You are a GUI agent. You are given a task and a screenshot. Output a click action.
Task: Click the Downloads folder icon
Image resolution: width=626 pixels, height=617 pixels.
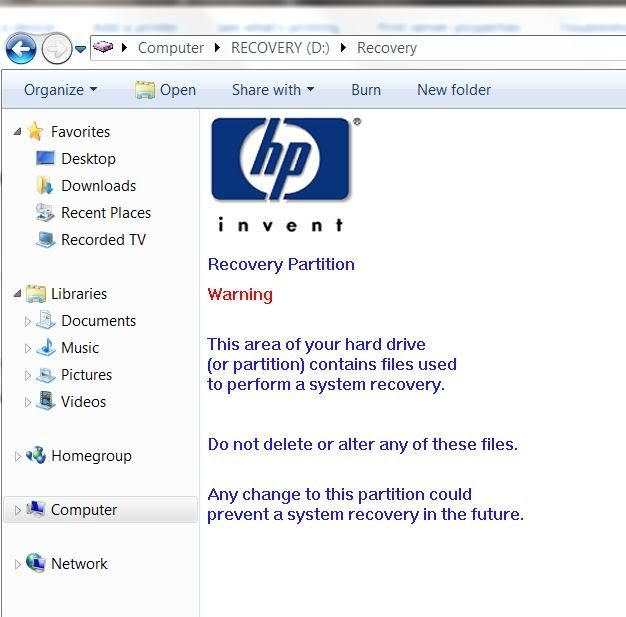coord(45,185)
